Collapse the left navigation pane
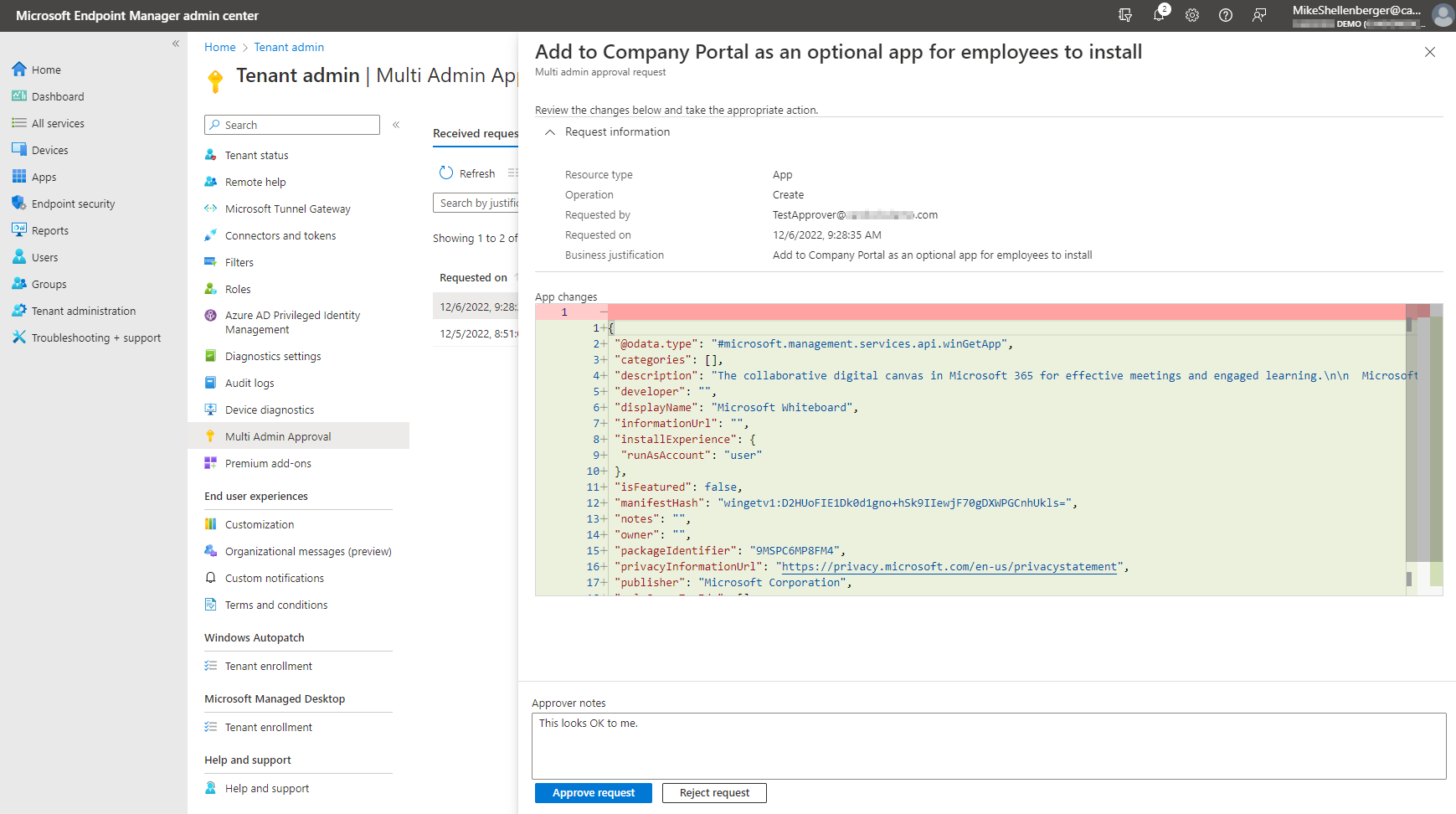 (x=176, y=44)
